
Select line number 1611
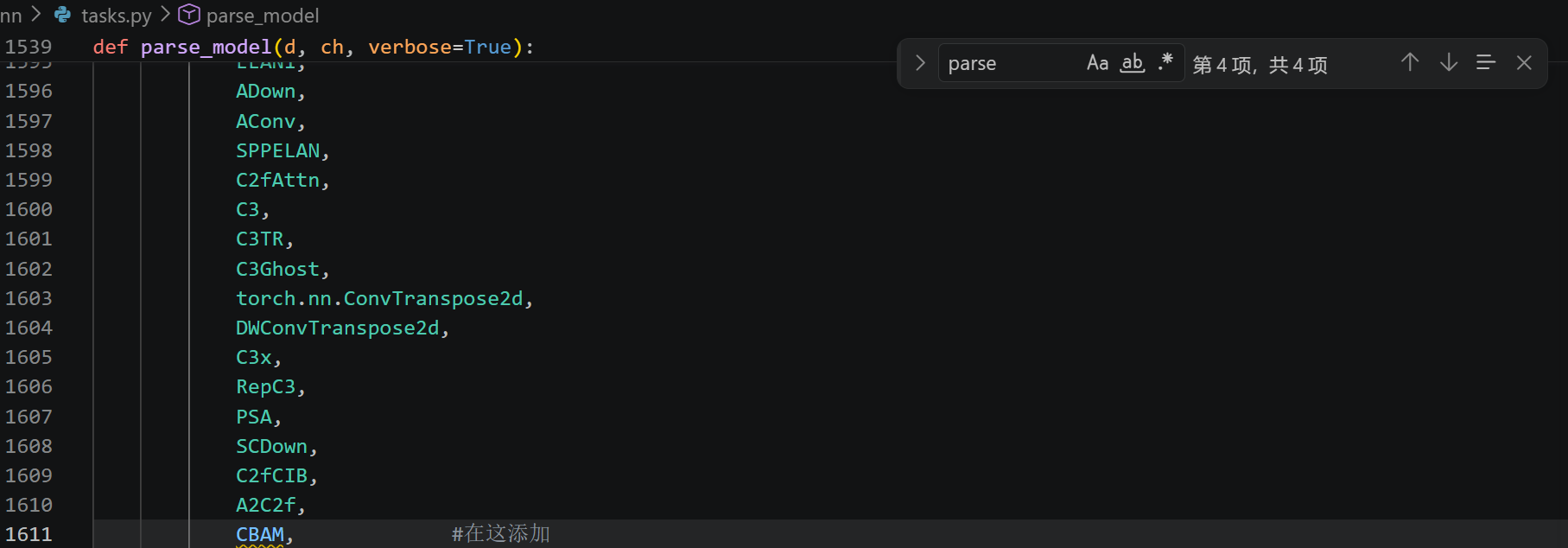29,534
